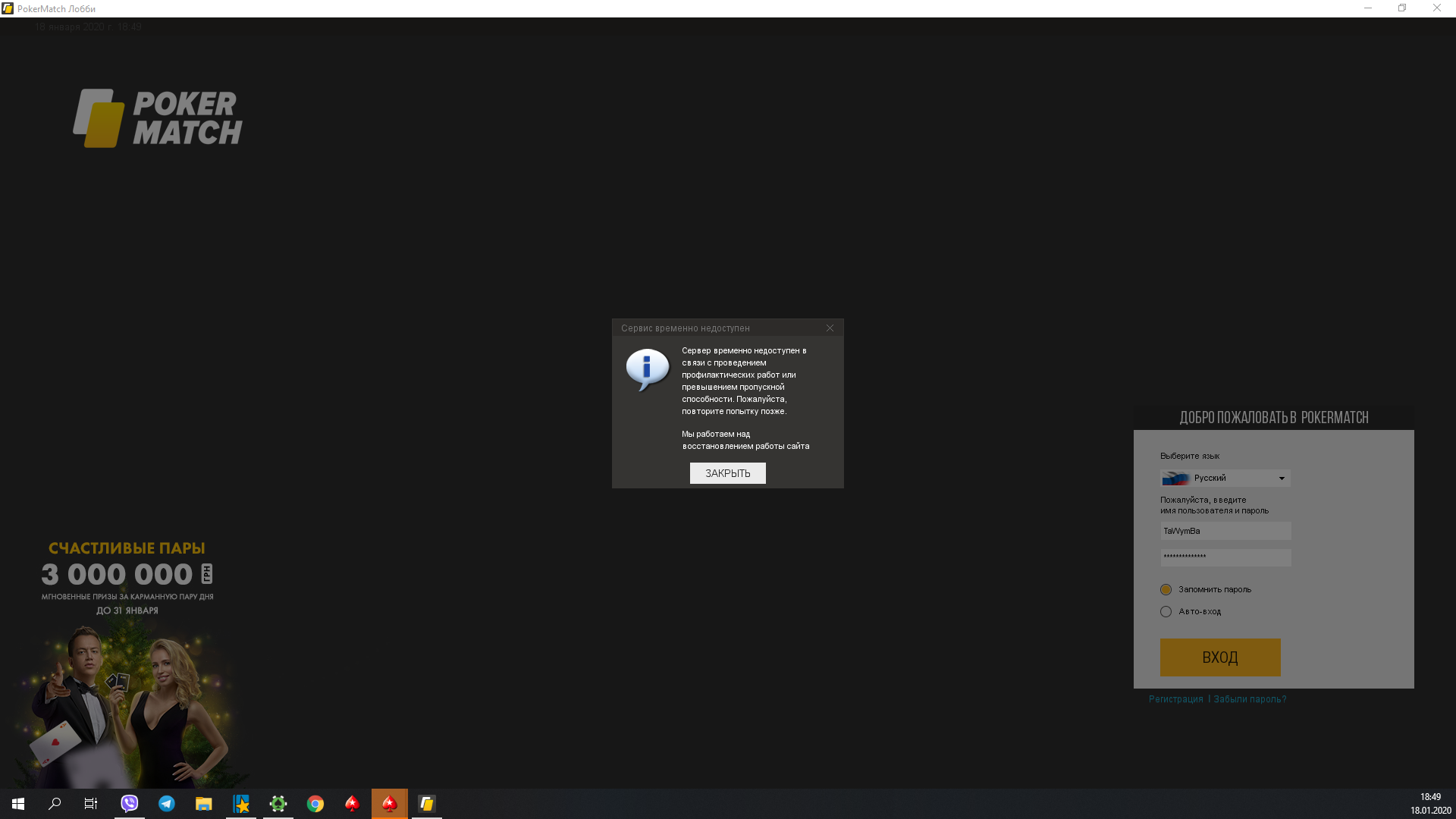
Task: Click the PokerMatch logo
Action: coord(158,118)
